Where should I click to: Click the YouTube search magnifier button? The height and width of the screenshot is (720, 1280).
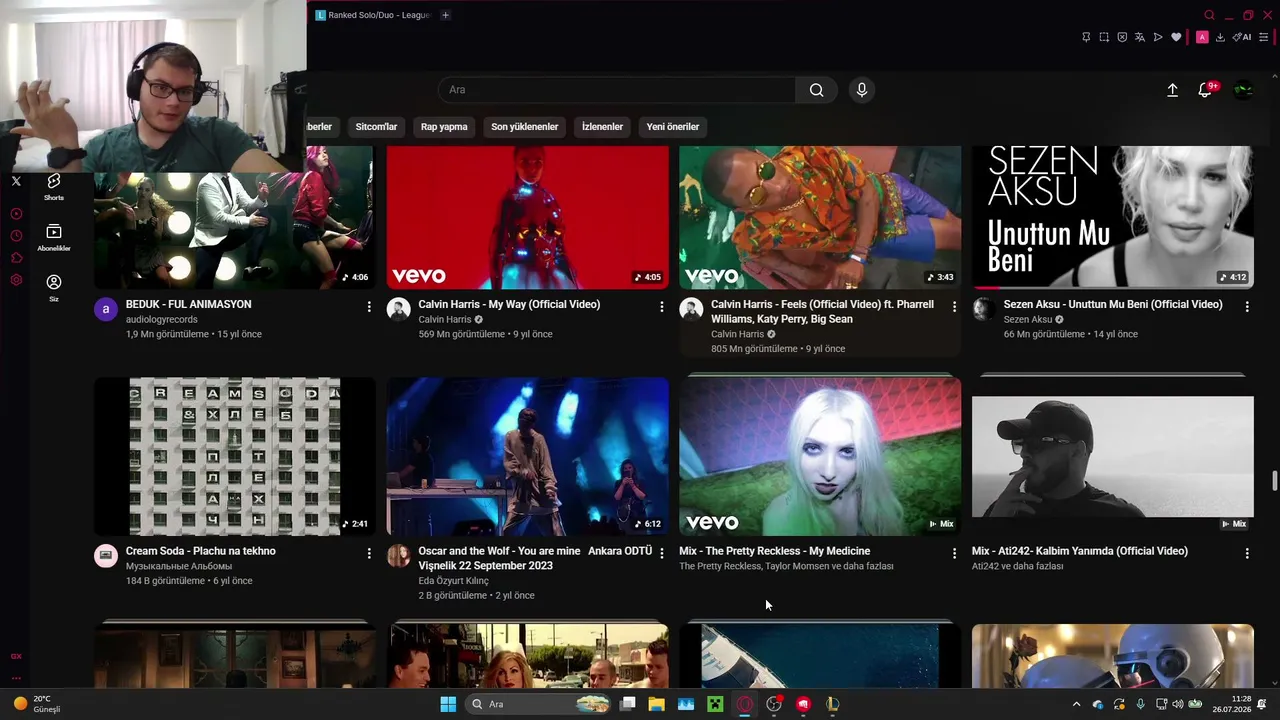tap(817, 90)
